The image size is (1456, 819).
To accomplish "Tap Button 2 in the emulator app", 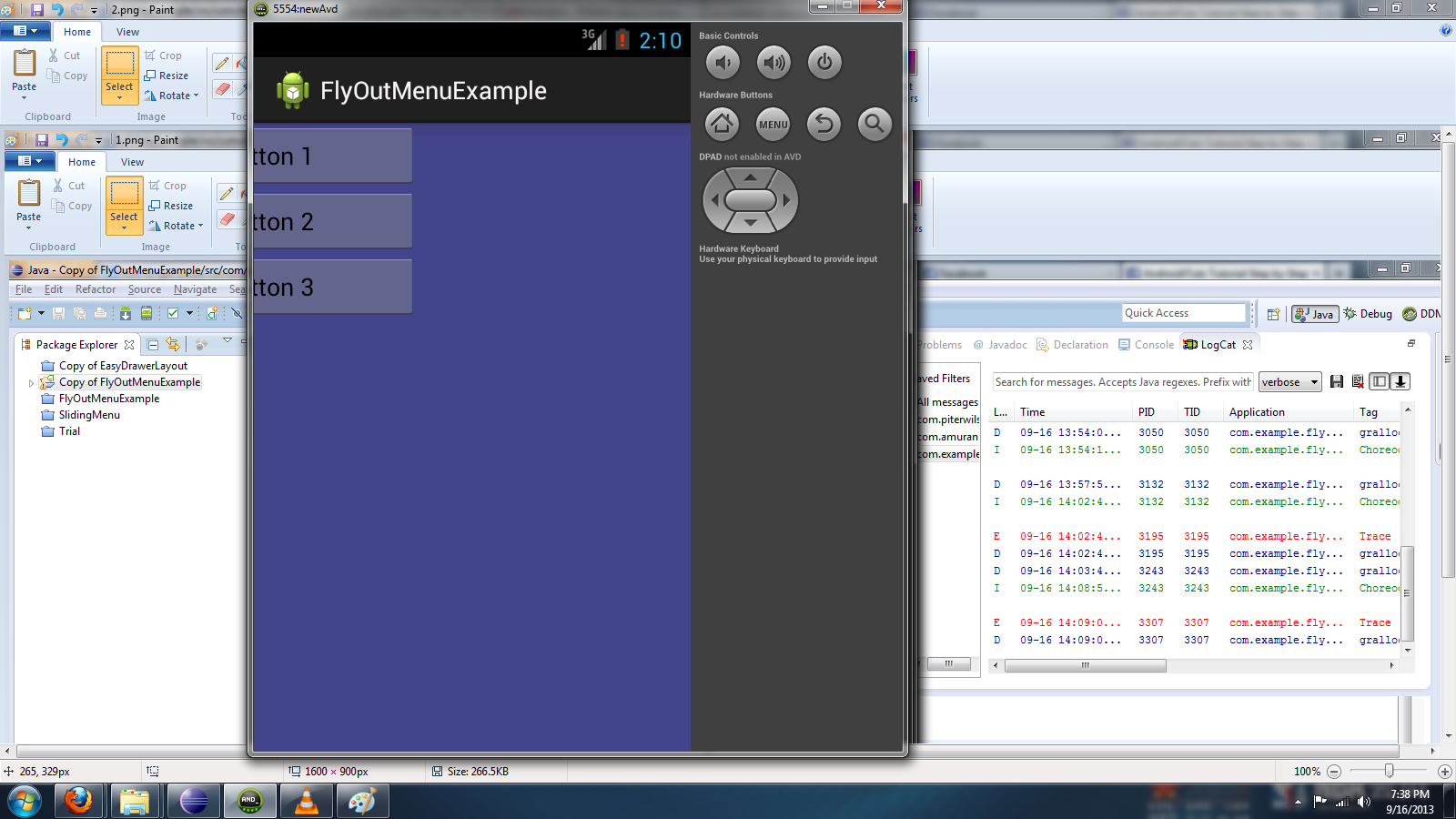I will 332,221.
